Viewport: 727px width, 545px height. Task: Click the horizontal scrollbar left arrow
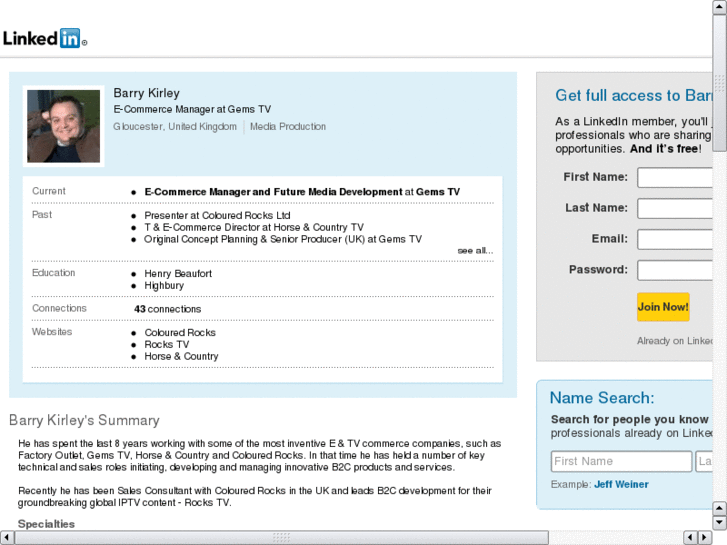[7, 538]
